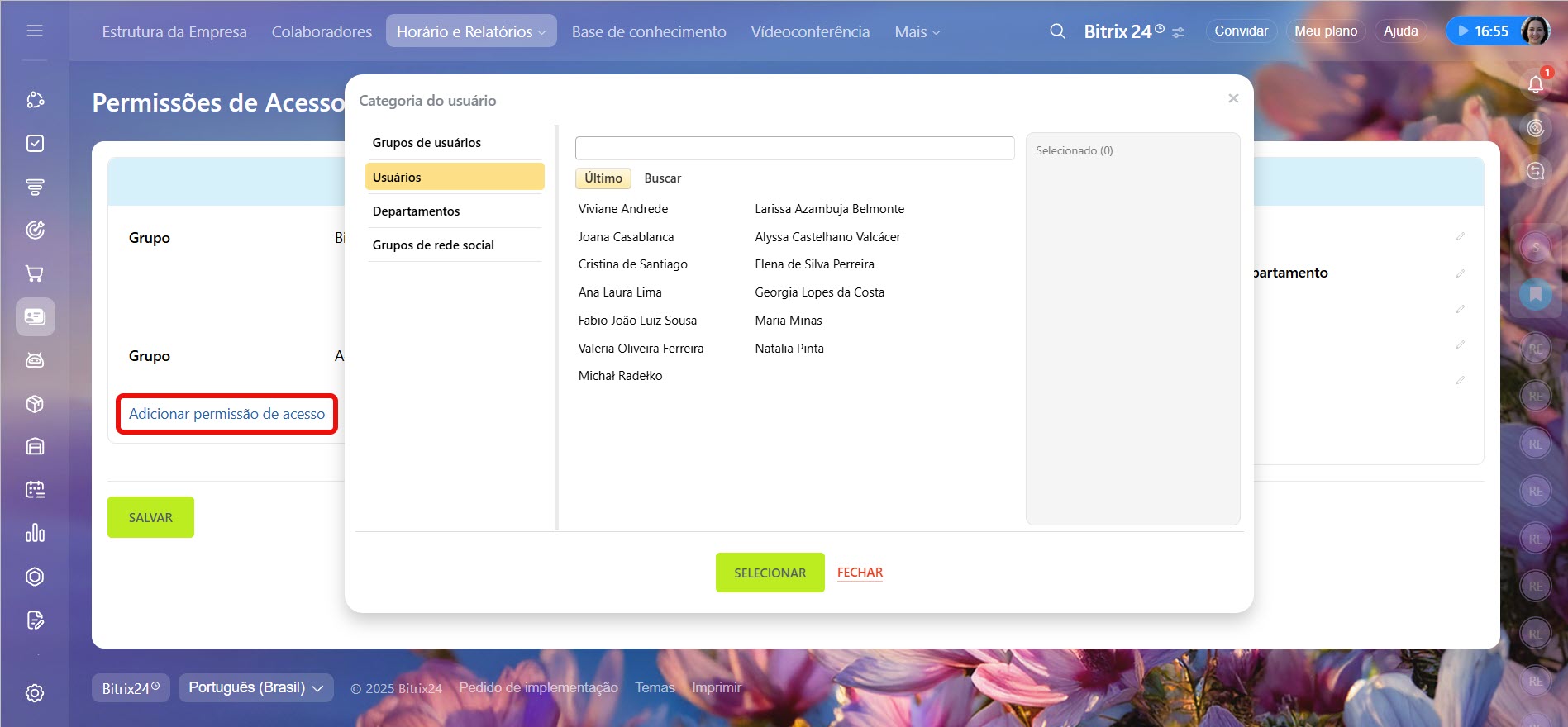1568x727 pixels.
Task: Click the user search input field
Action: coord(794,149)
